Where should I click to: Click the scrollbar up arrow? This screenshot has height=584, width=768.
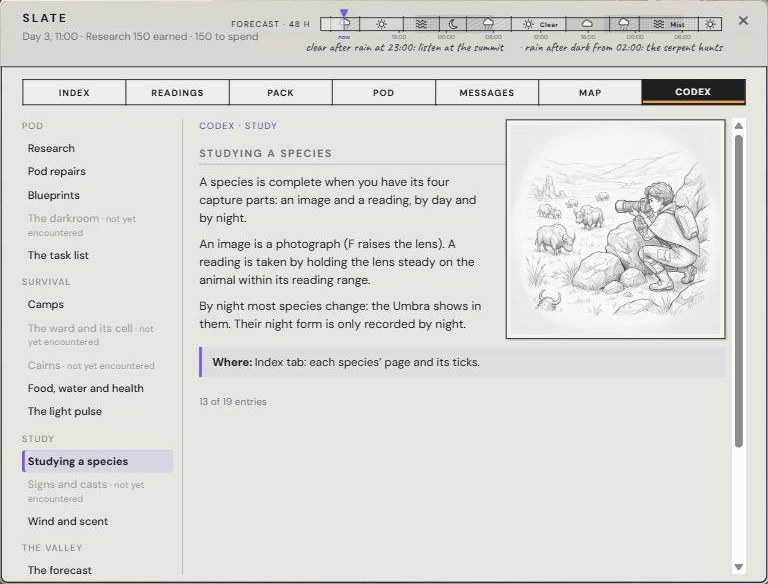pyautogui.click(x=739, y=126)
